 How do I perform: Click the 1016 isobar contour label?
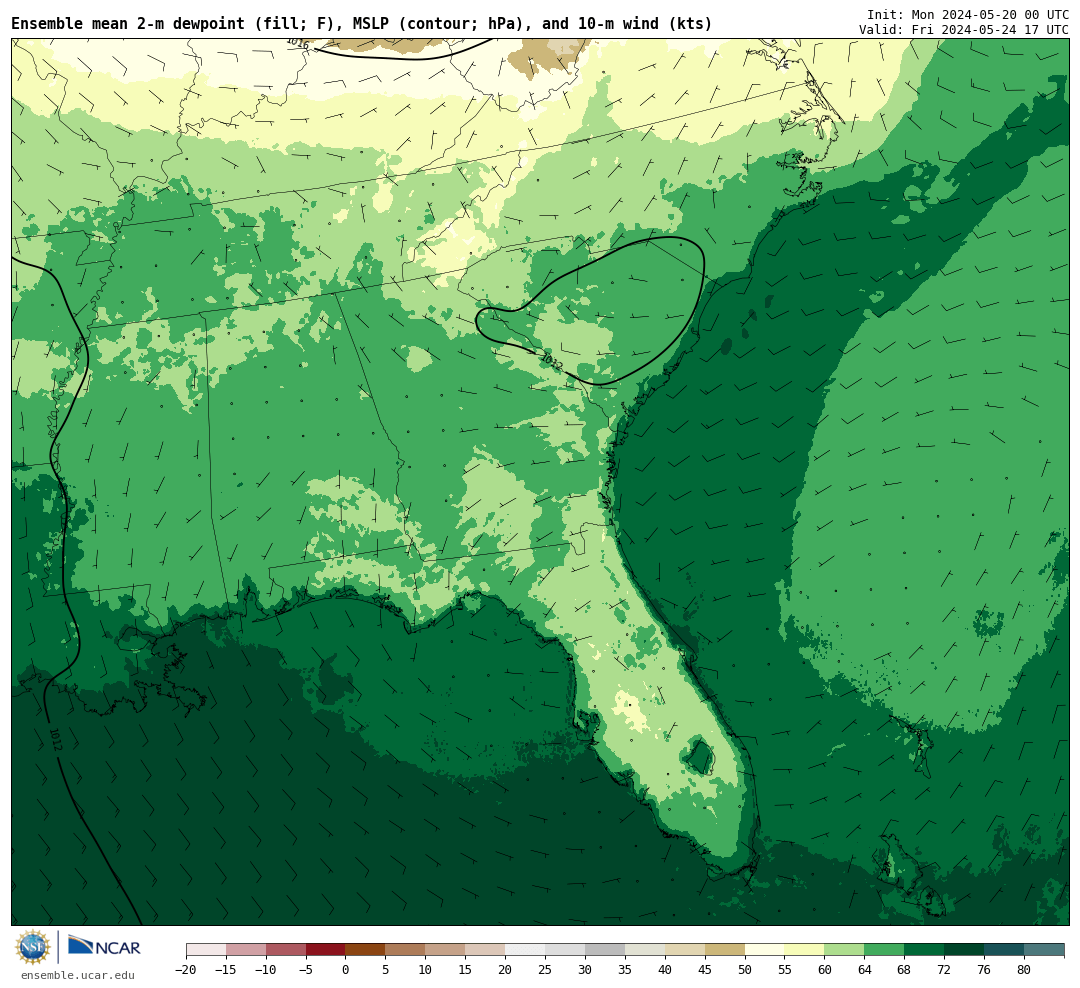point(298,43)
